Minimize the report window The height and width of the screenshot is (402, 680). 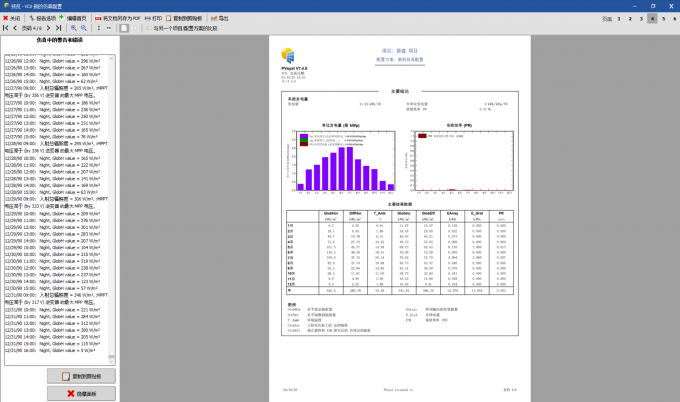click(634, 6)
